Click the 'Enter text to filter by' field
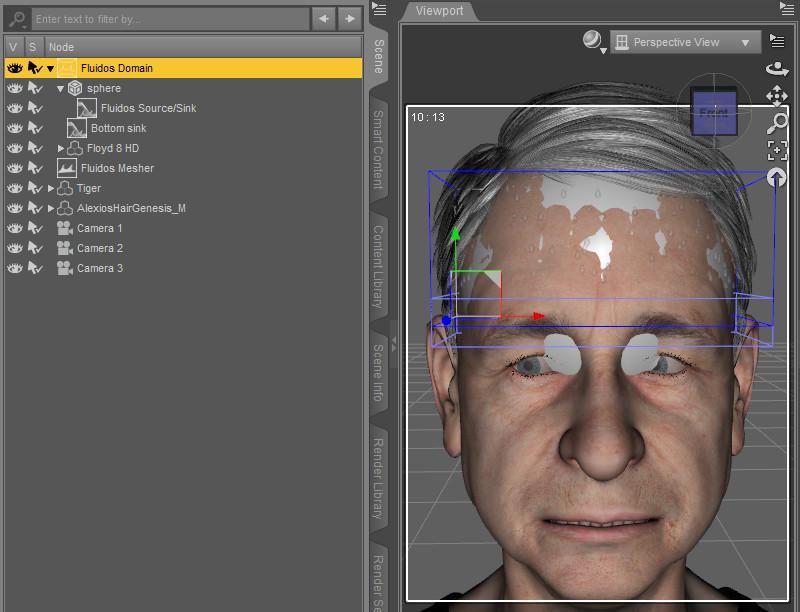This screenshot has height=612, width=800. [170, 19]
